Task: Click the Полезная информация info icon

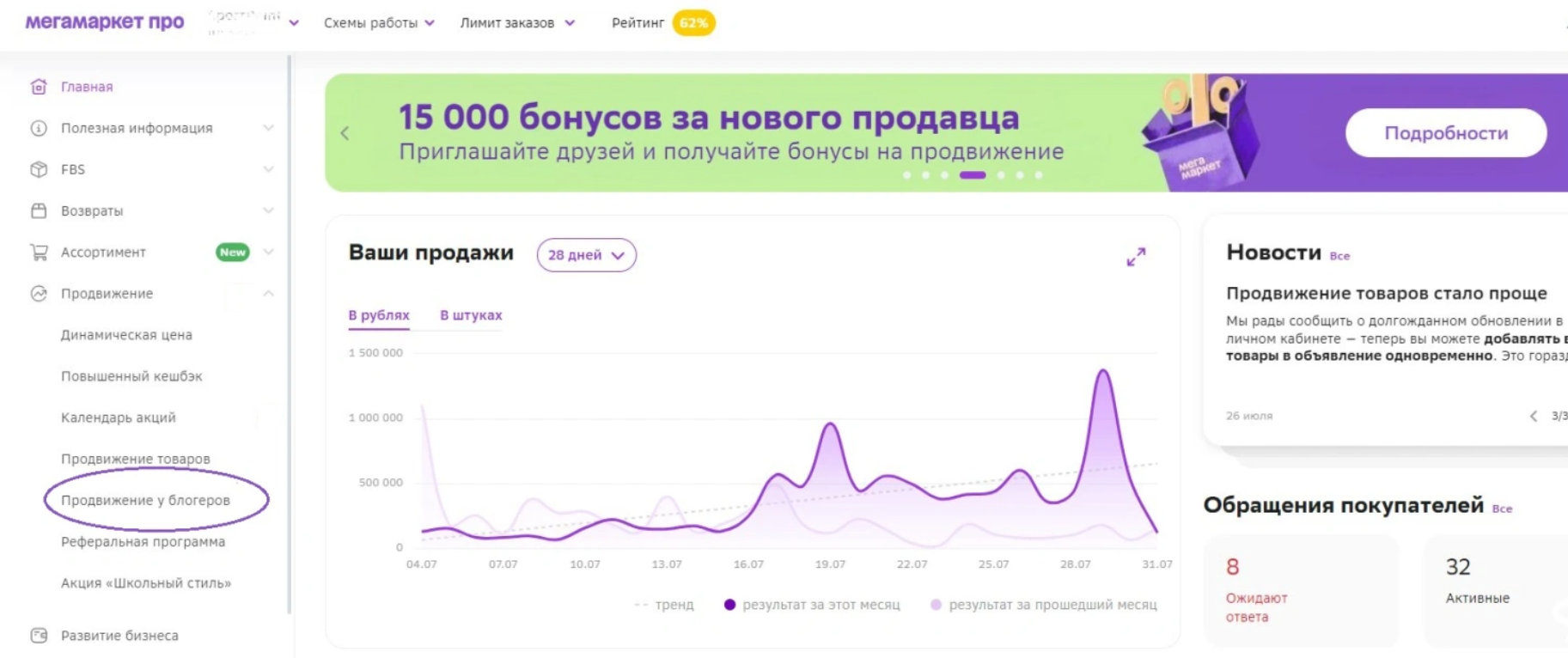Action: point(39,128)
